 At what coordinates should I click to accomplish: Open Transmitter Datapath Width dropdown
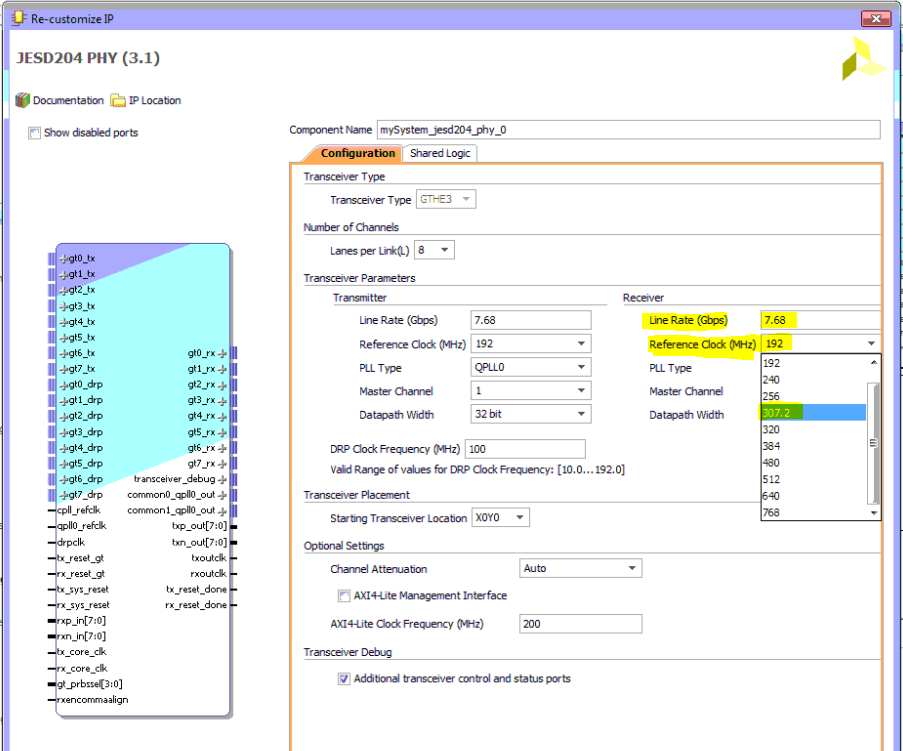tap(531, 414)
